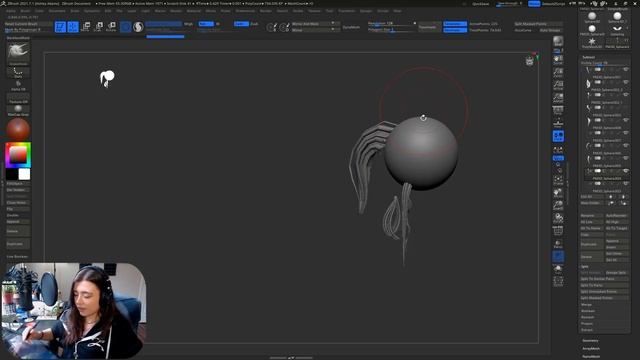Image resolution: width=640 pixels, height=360 pixels.
Task: Toggle Live Boolean on left shelf
Action: pyautogui.click(x=18, y=257)
